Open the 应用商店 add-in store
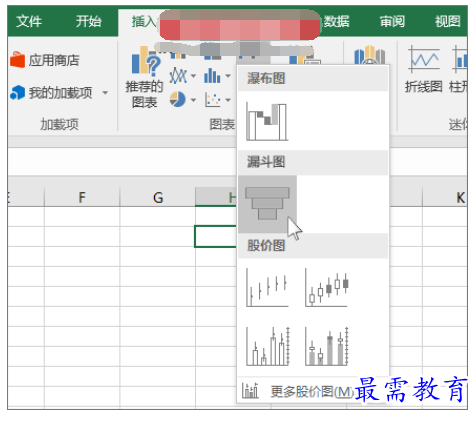The height and width of the screenshot is (421, 476). tap(45, 60)
